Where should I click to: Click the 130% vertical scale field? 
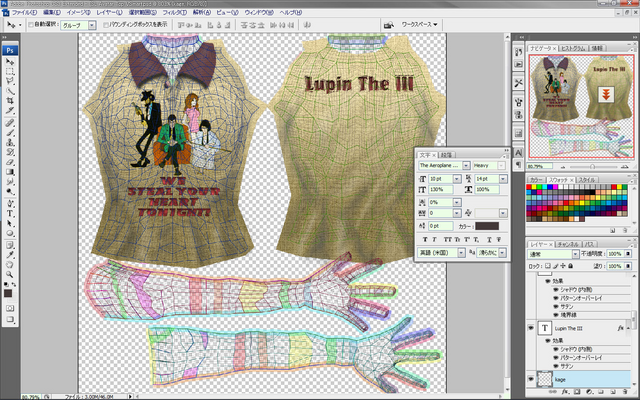(x=440, y=189)
